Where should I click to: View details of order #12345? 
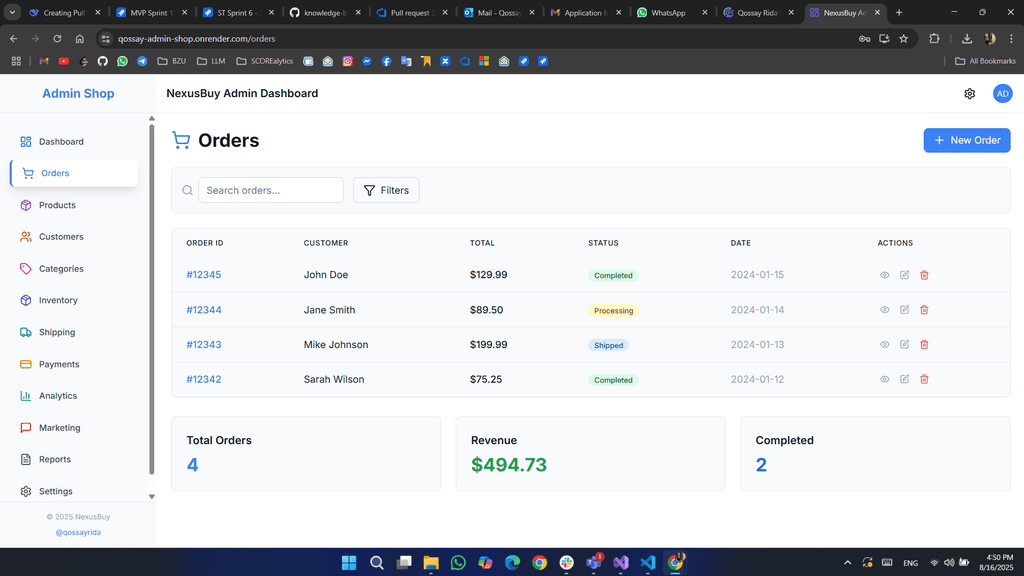click(884, 275)
